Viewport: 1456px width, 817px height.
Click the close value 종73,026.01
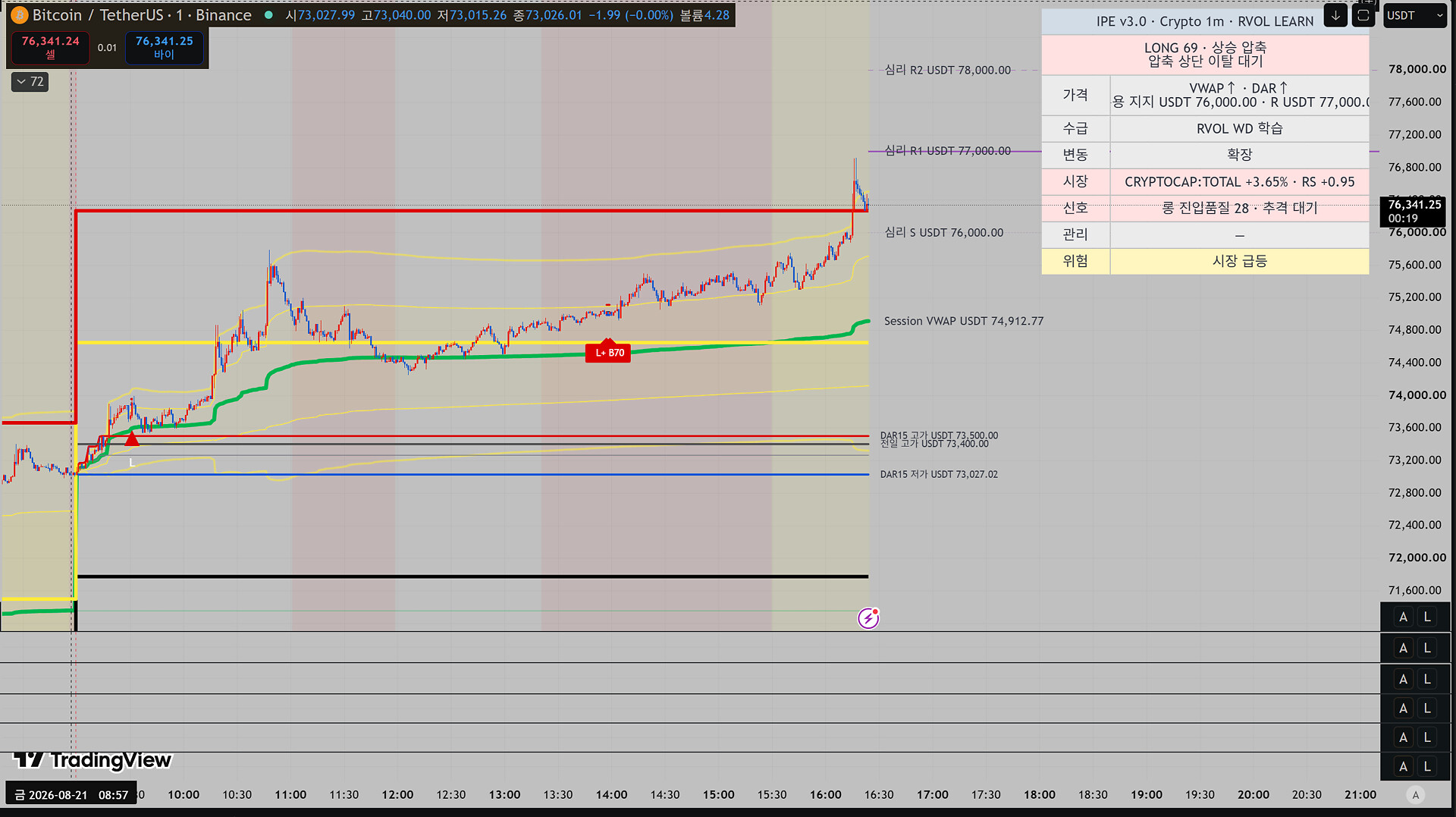click(548, 15)
